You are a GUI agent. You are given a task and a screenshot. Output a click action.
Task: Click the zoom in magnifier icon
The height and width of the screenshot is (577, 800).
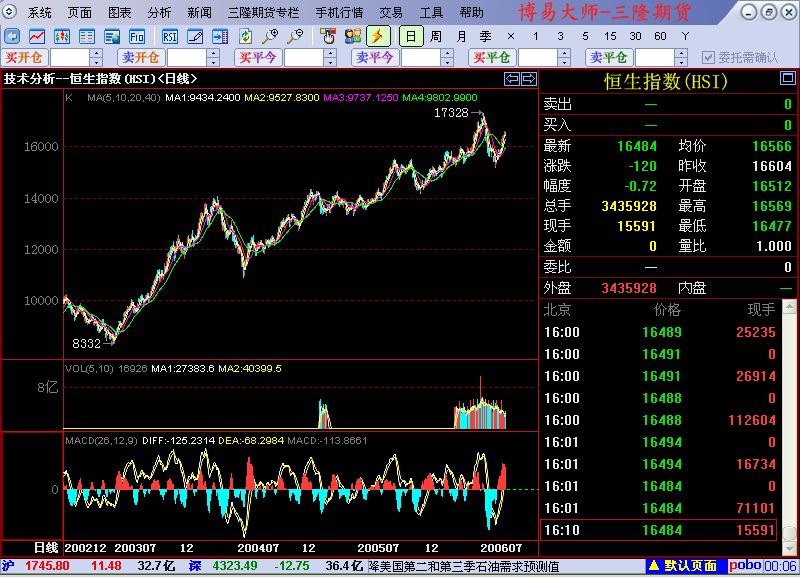point(271,36)
